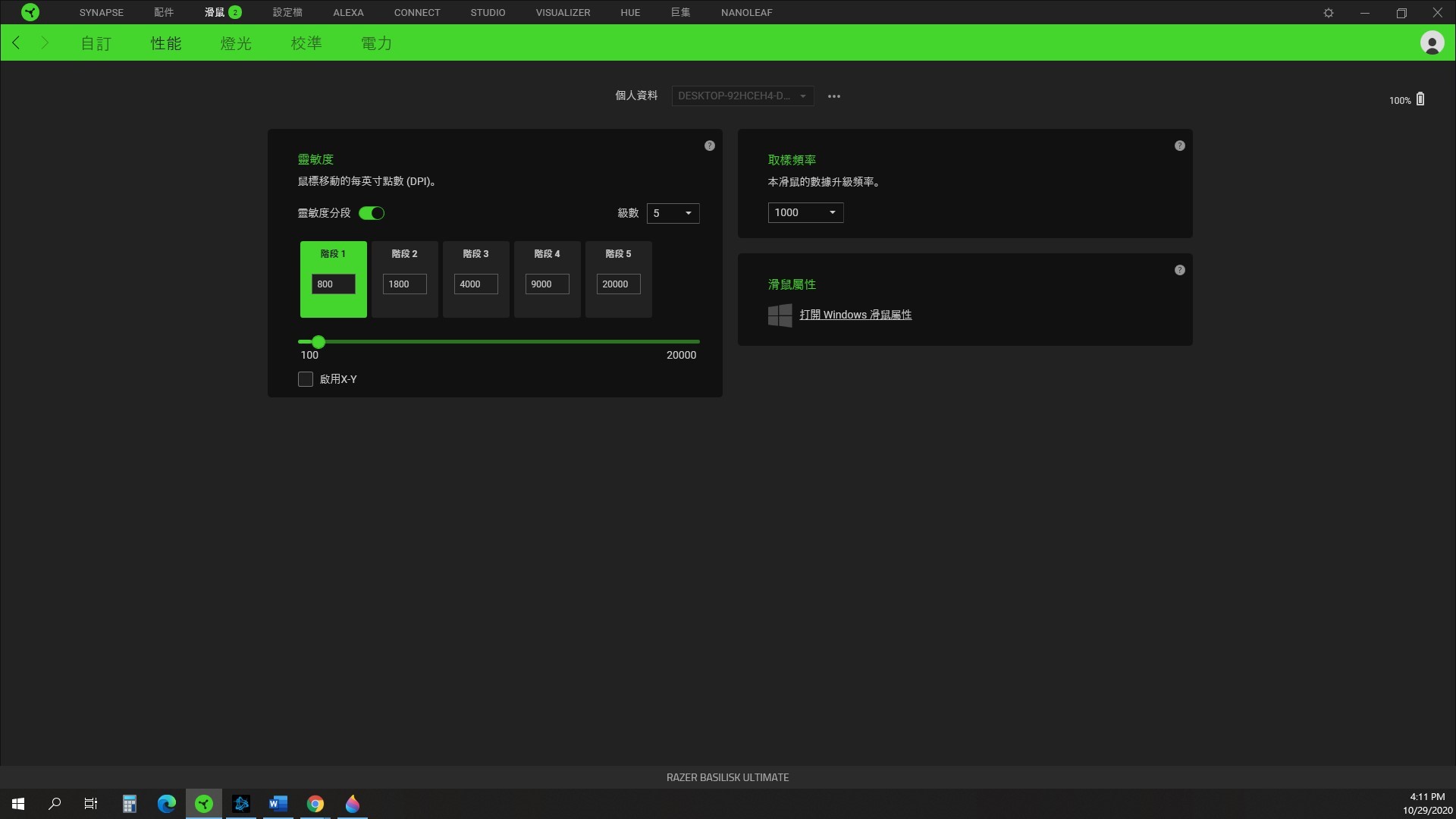The image size is (1456, 819).
Task: Click the stage 2 DPI field 1800
Action: pos(405,284)
